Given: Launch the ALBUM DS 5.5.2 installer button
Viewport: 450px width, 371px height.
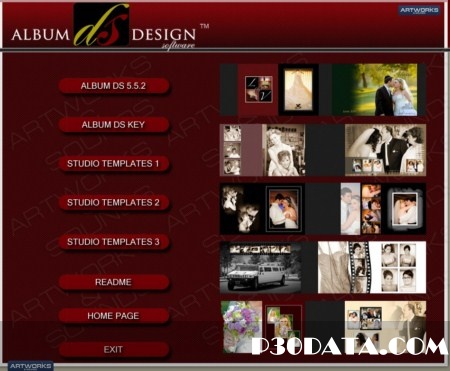Looking at the screenshot, I should [x=113, y=86].
